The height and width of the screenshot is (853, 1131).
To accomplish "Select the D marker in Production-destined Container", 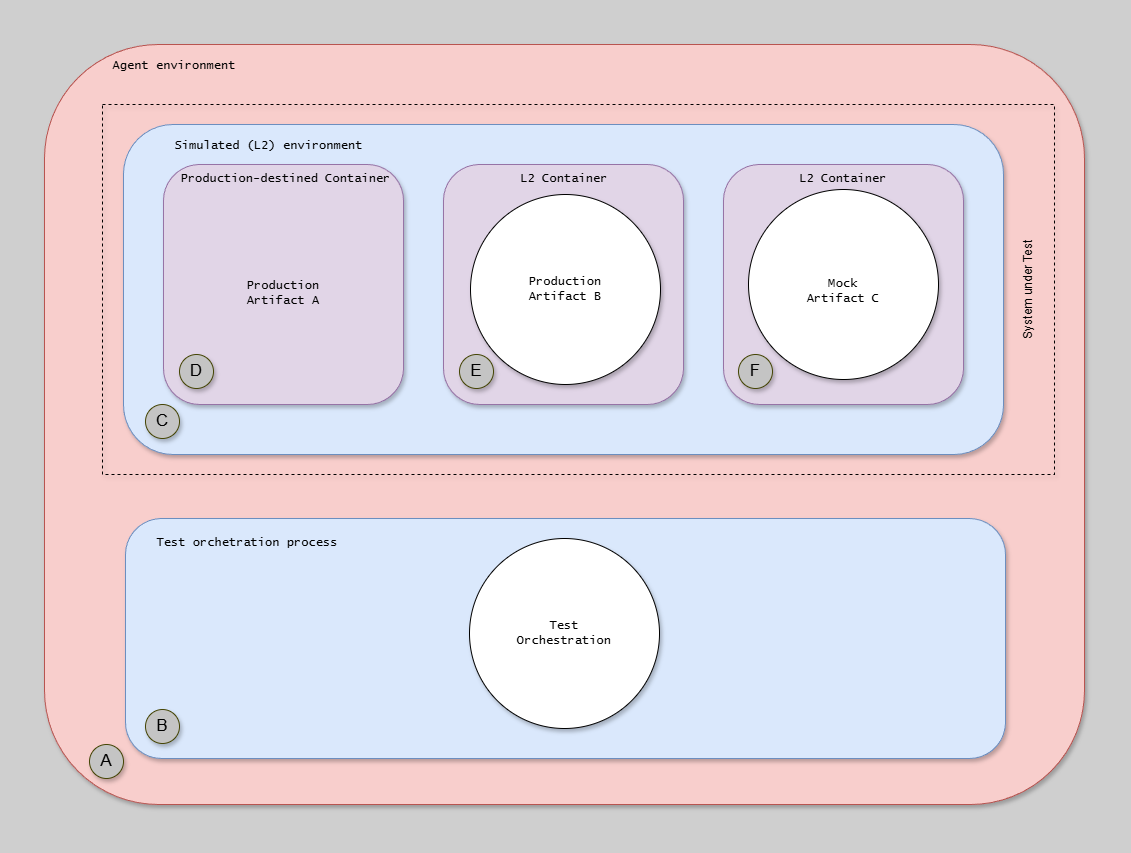I will point(196,371).
